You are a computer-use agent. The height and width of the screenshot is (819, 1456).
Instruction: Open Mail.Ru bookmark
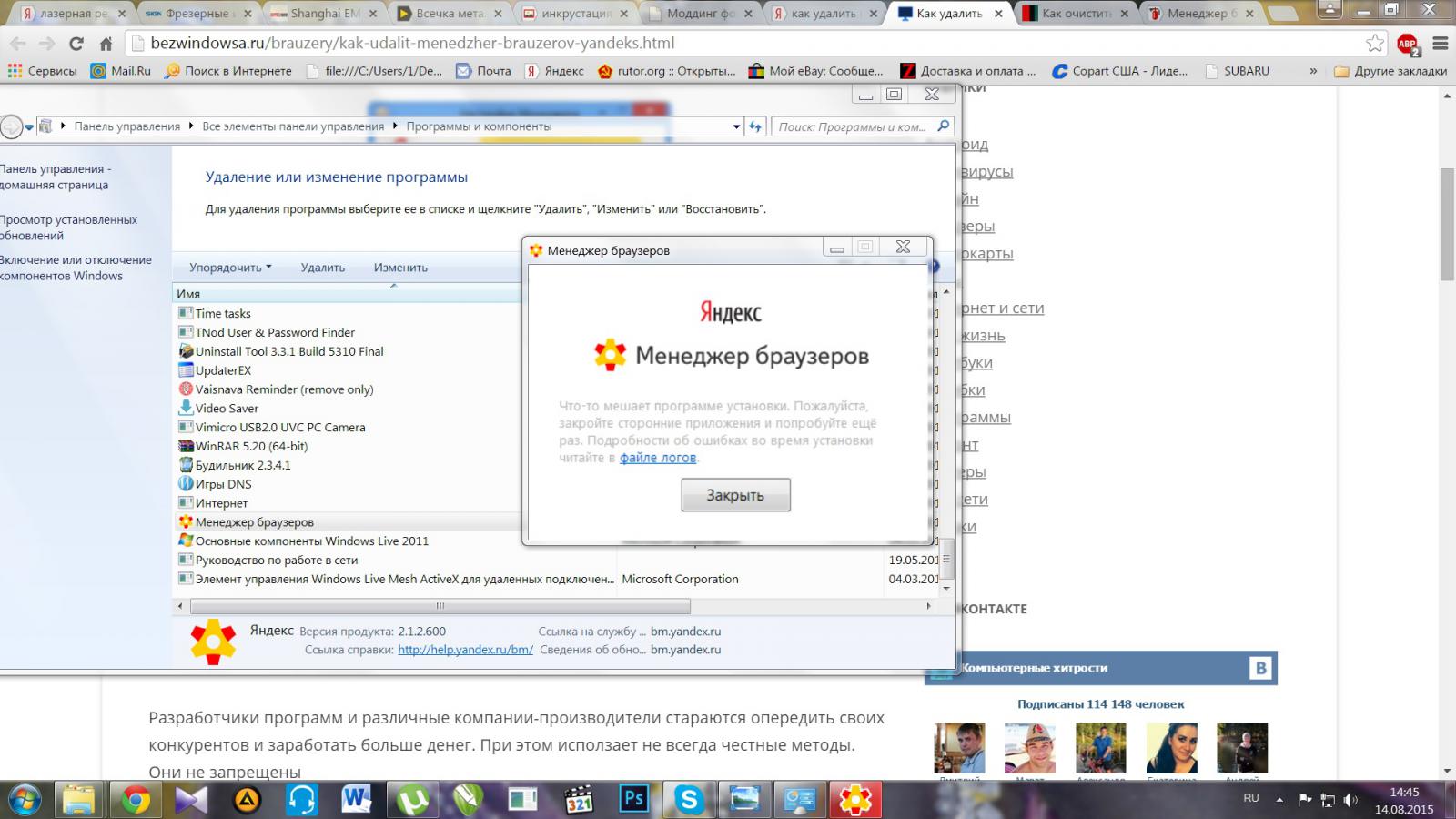tap(121, 71)
